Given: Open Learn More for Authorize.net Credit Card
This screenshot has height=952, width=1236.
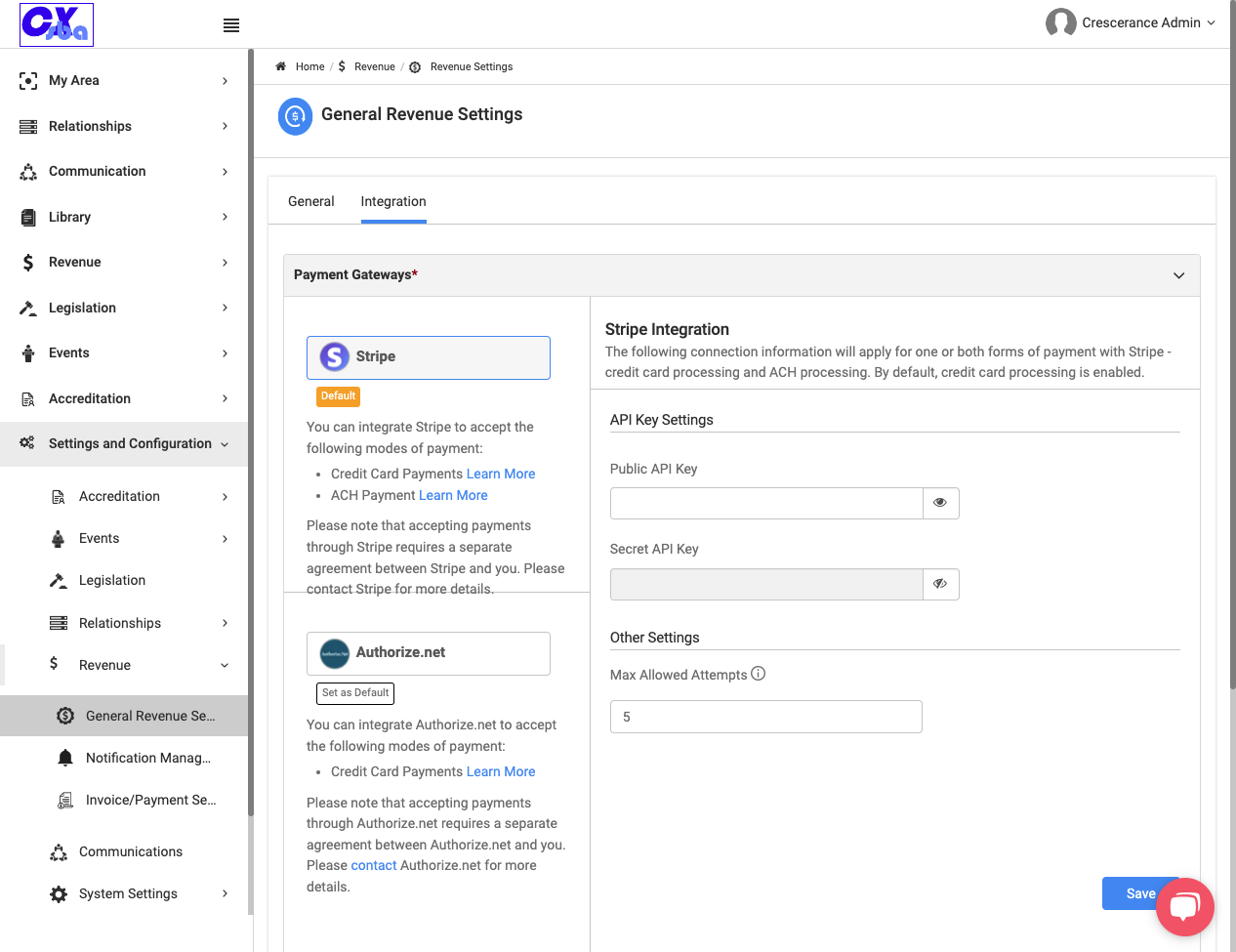Looking at the screenshot, I should tap(501, 771).
